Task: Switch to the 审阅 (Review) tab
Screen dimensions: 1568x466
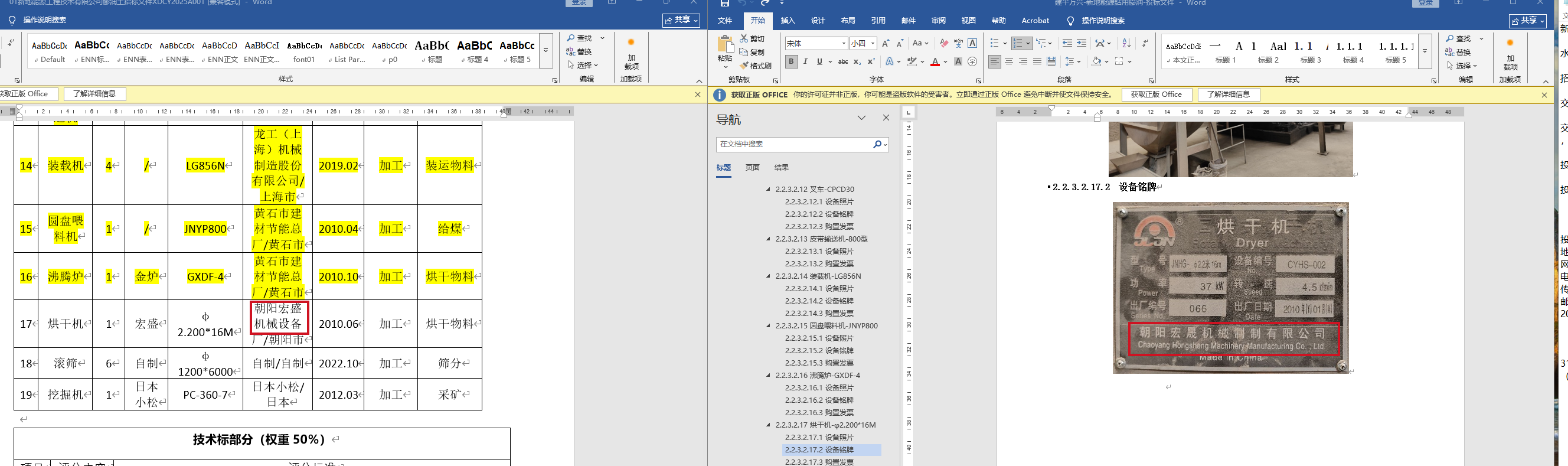Action: pos(939,21)
